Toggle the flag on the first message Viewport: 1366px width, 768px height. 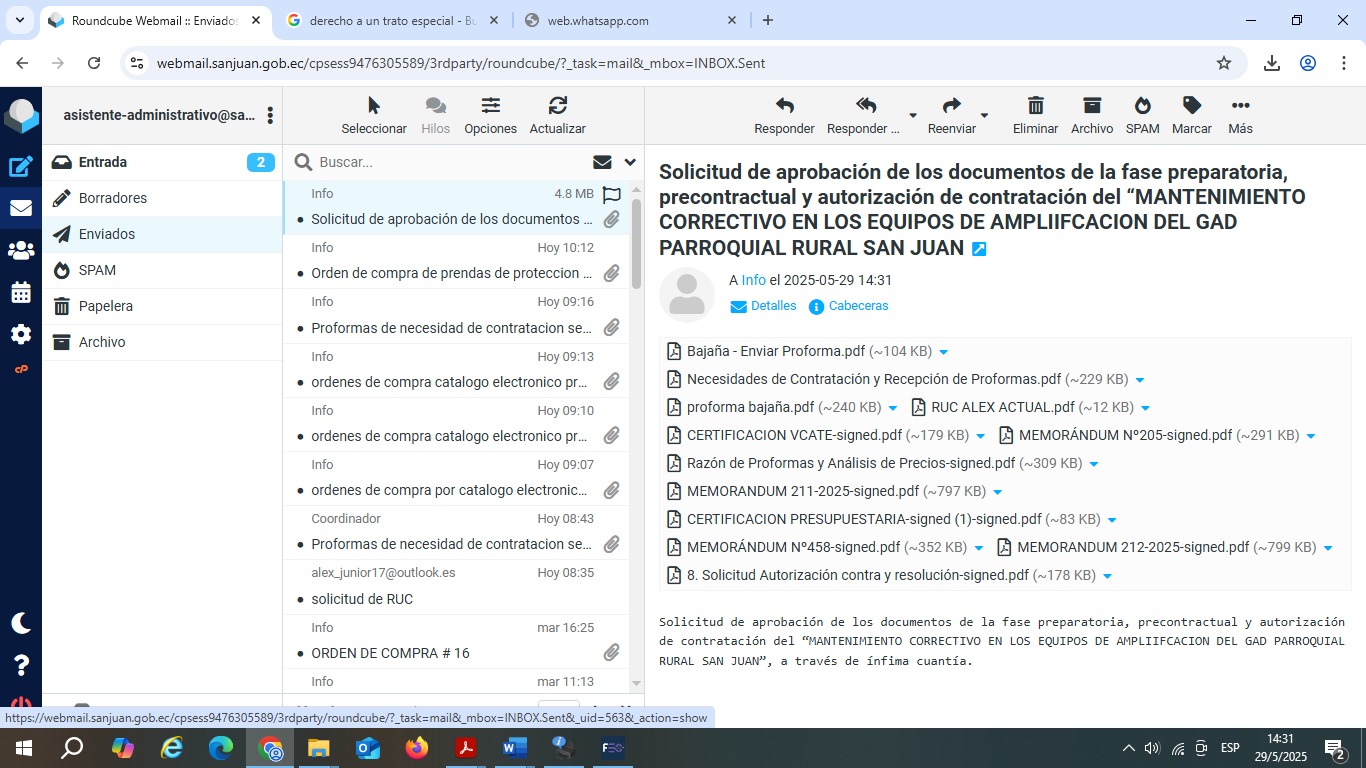coord(612,194)
